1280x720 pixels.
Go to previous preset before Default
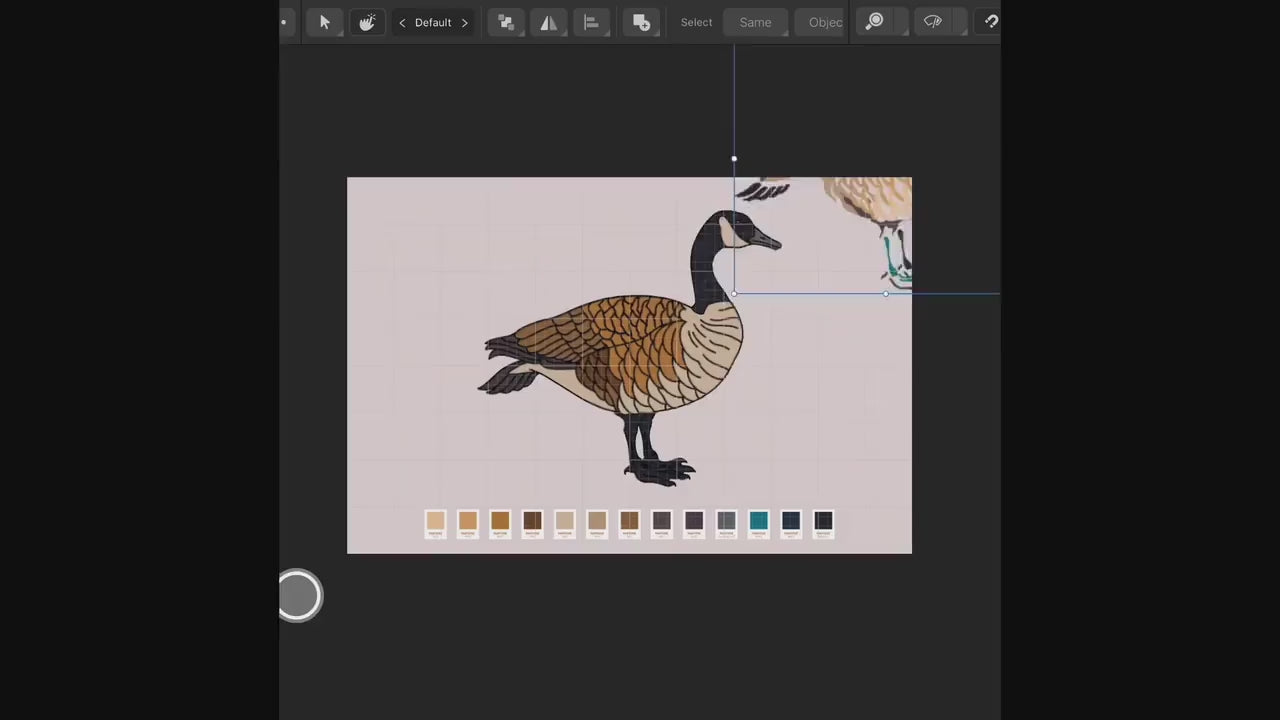coord(402,22)
